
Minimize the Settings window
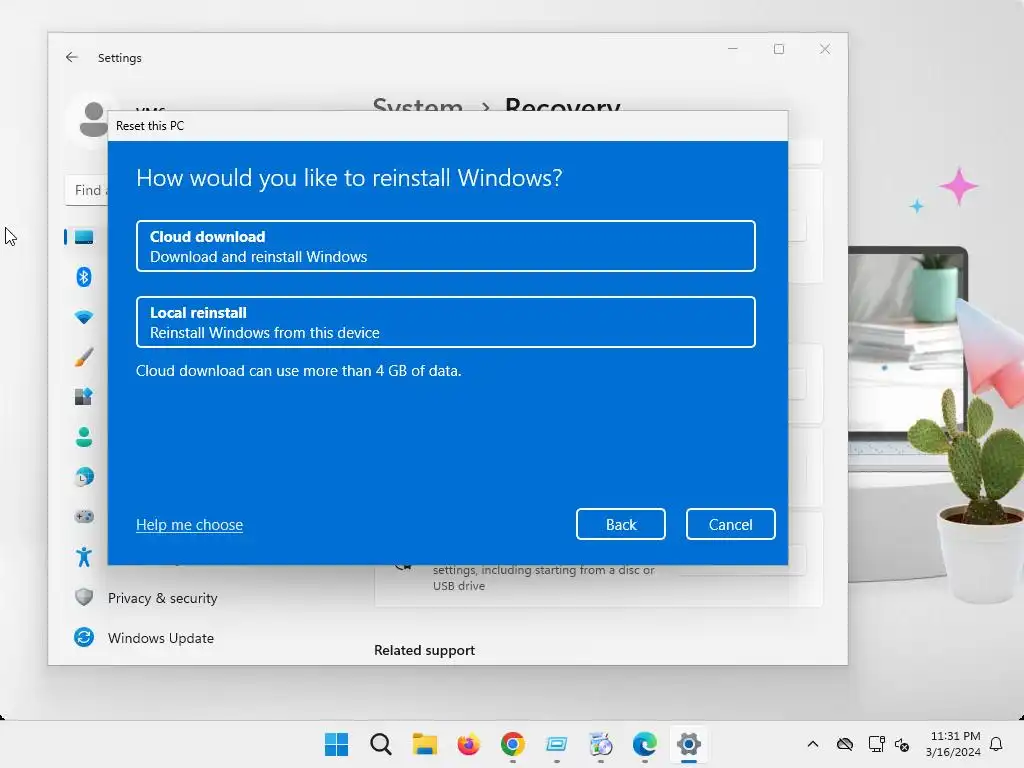pos(733,49)
